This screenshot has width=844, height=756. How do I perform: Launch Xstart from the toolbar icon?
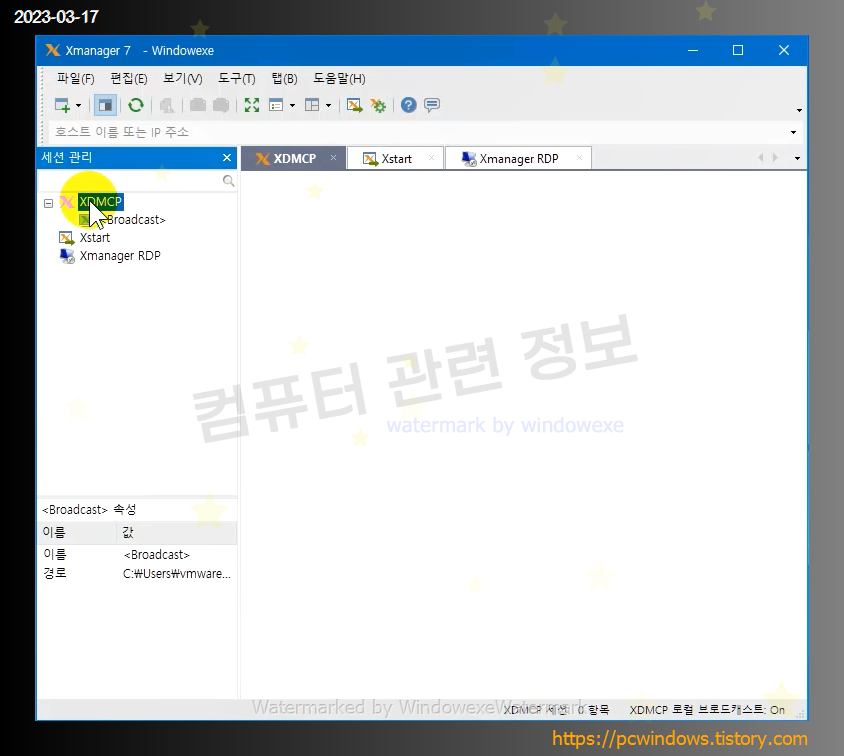[x=354, y=105]
